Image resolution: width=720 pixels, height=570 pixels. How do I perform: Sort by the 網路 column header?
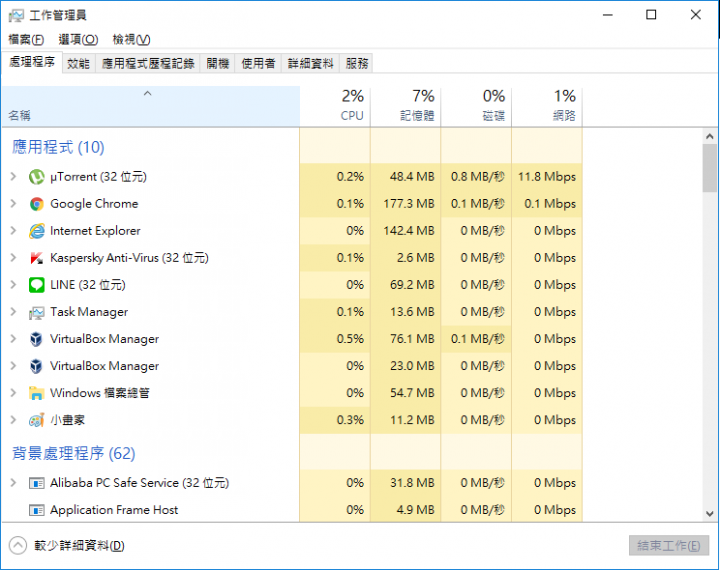click(x=547, y=107)
